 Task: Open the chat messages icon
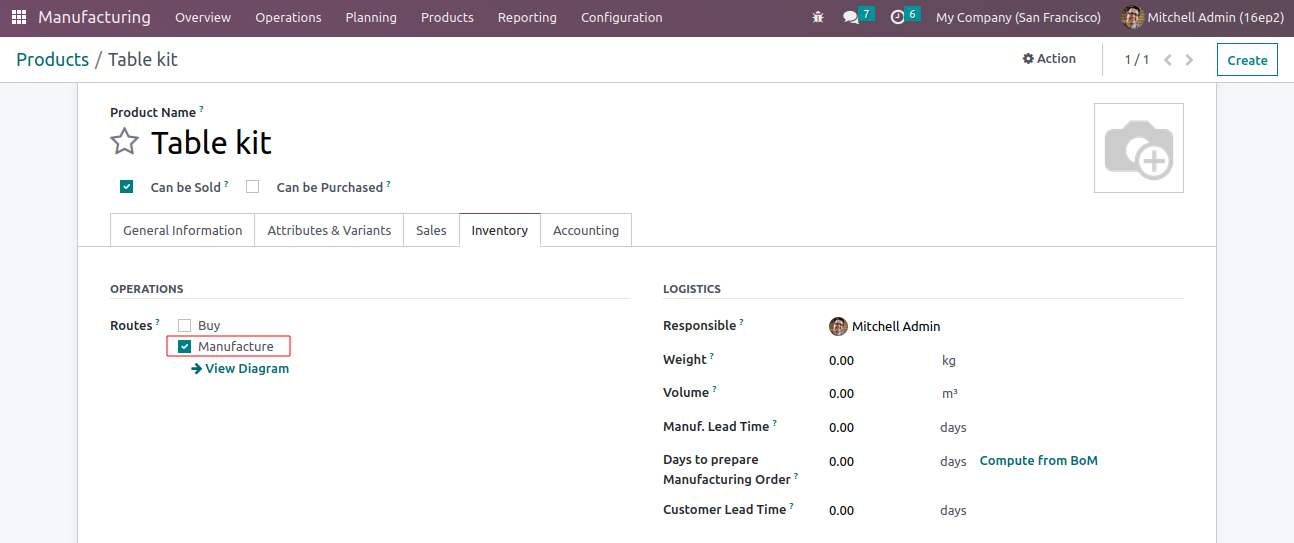coord(851,17)
